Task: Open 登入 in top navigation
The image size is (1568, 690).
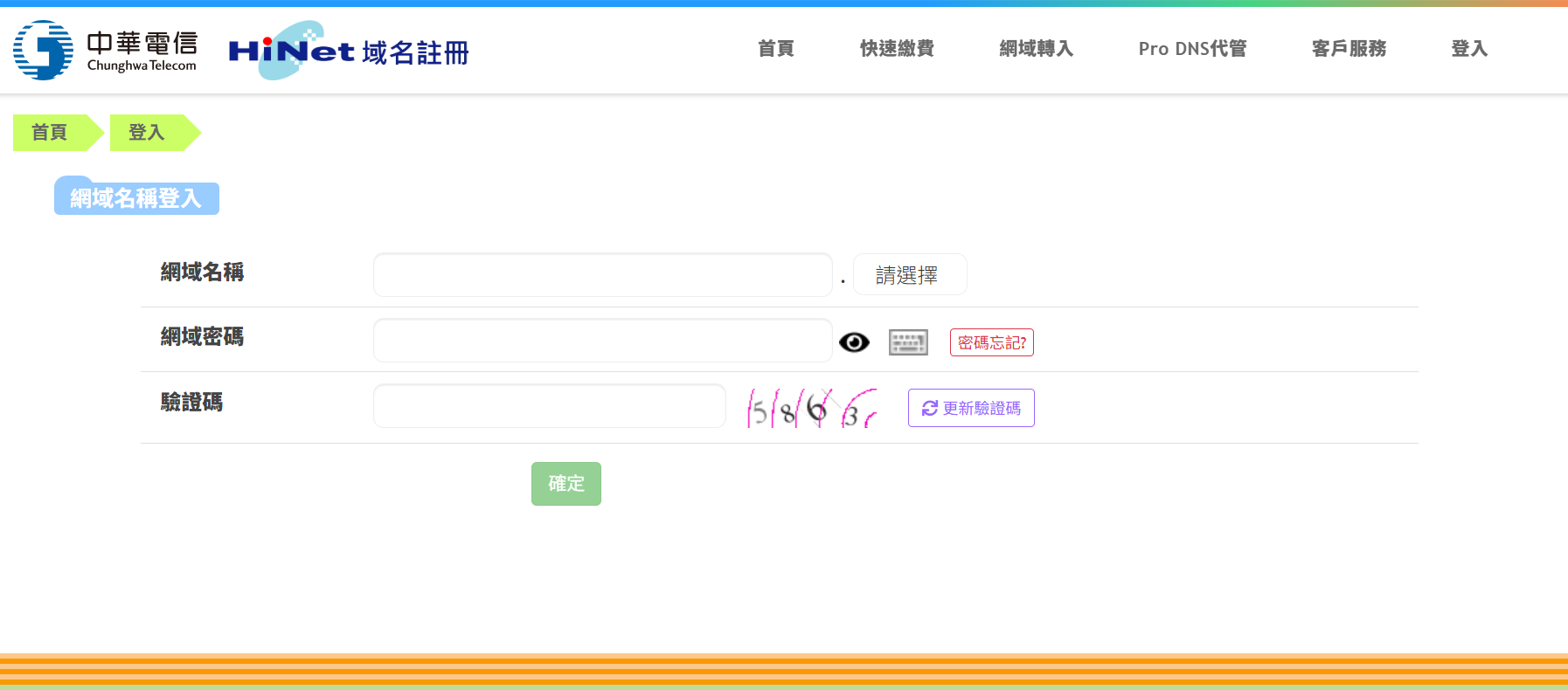Action: pyautogui.click(x=1469, y=49)
